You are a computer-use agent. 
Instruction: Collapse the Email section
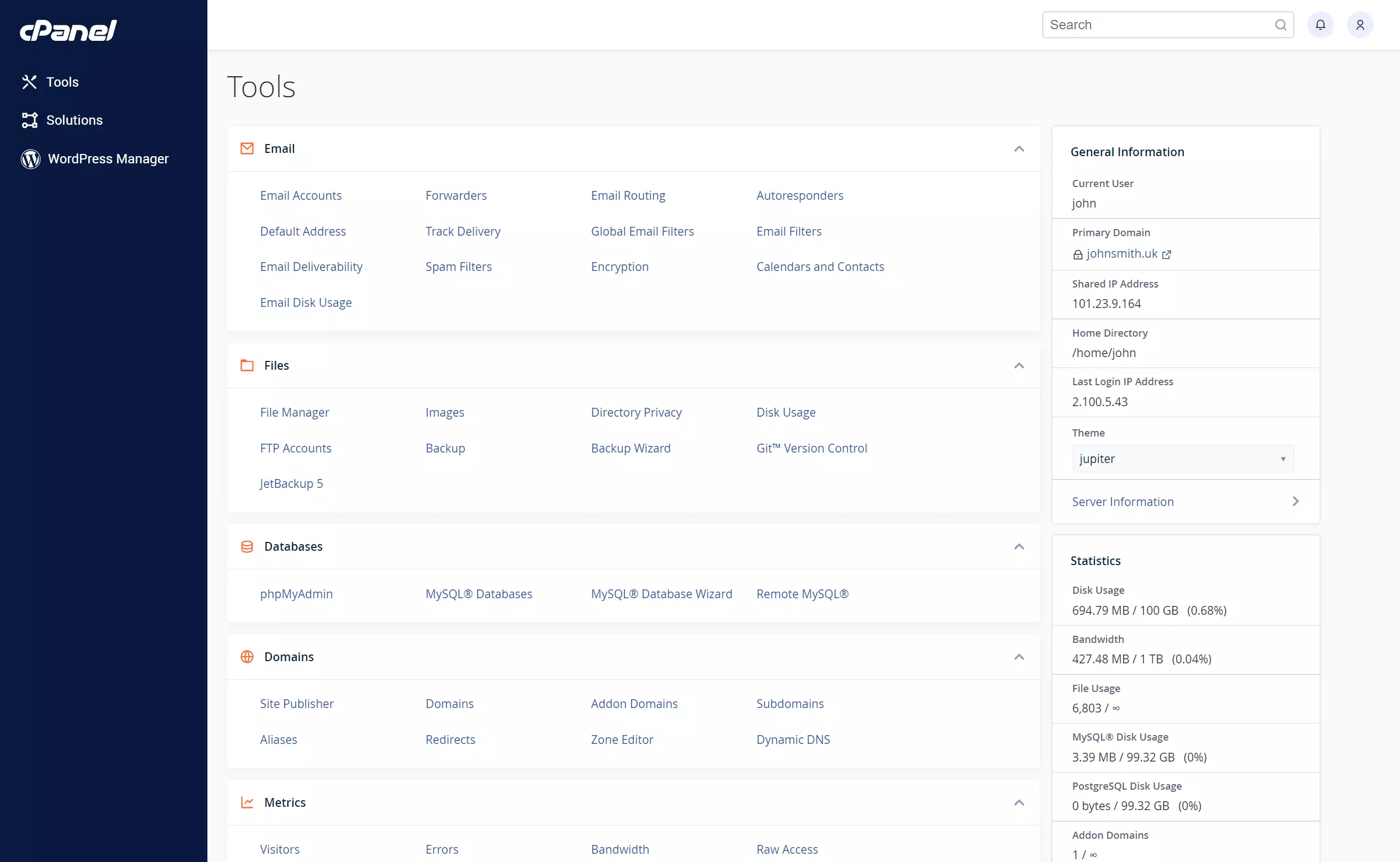tap(1019, 149)
